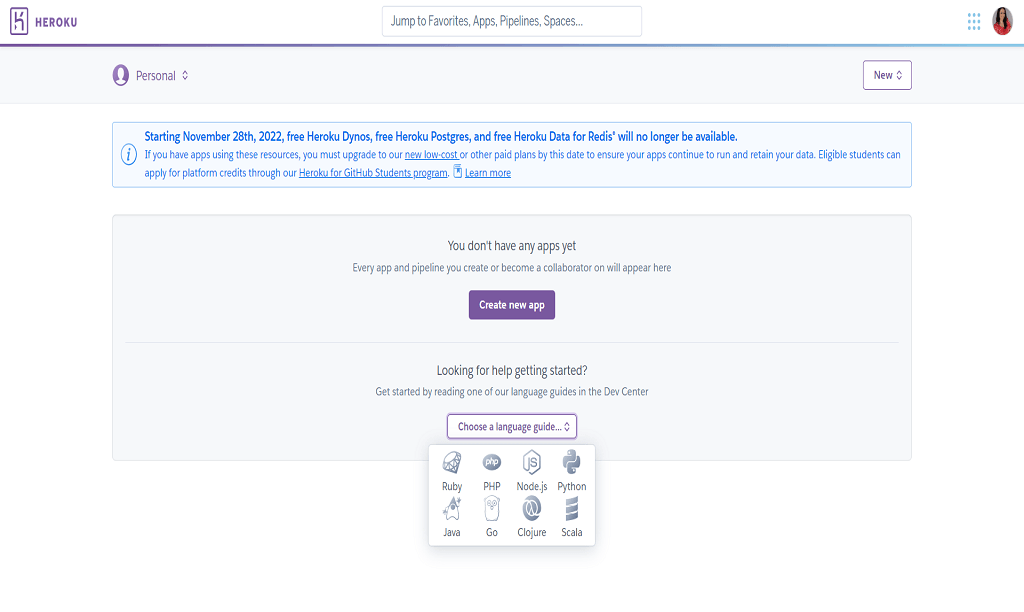1024x612 pixels.
Task: Follow the new low-cost link
Action: coord(432,155)
